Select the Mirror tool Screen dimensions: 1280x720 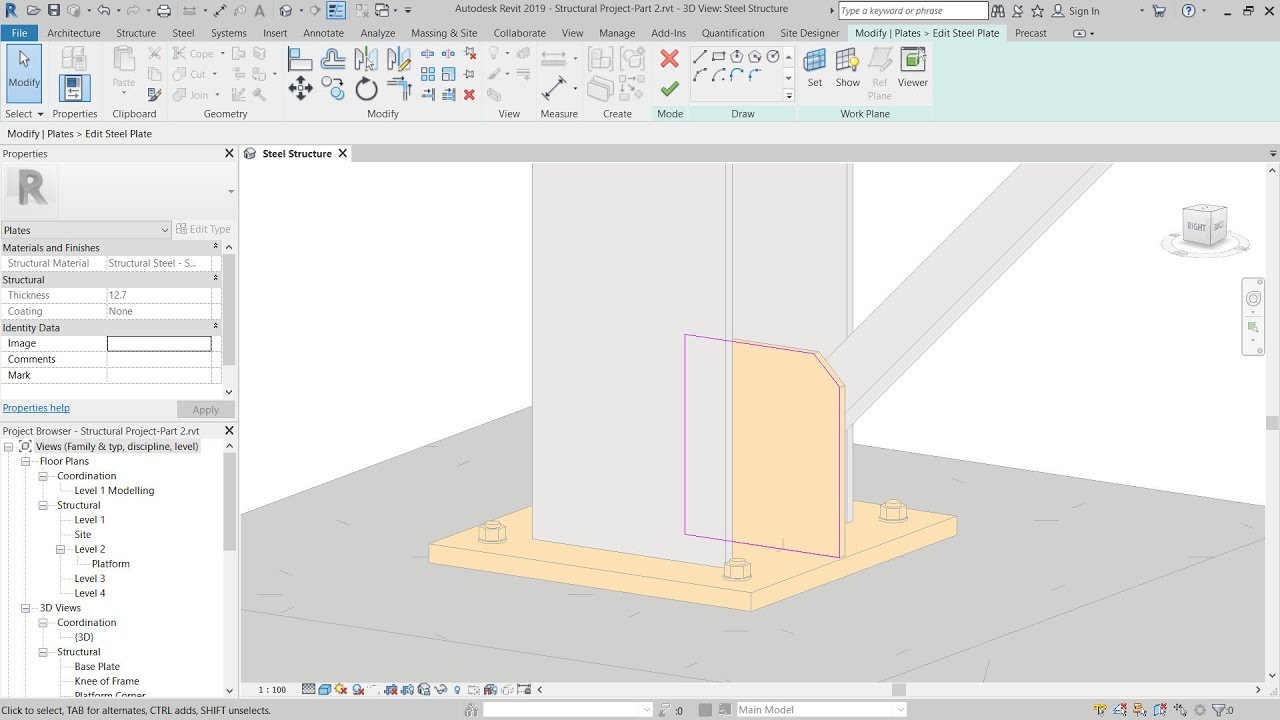point(366,60)
